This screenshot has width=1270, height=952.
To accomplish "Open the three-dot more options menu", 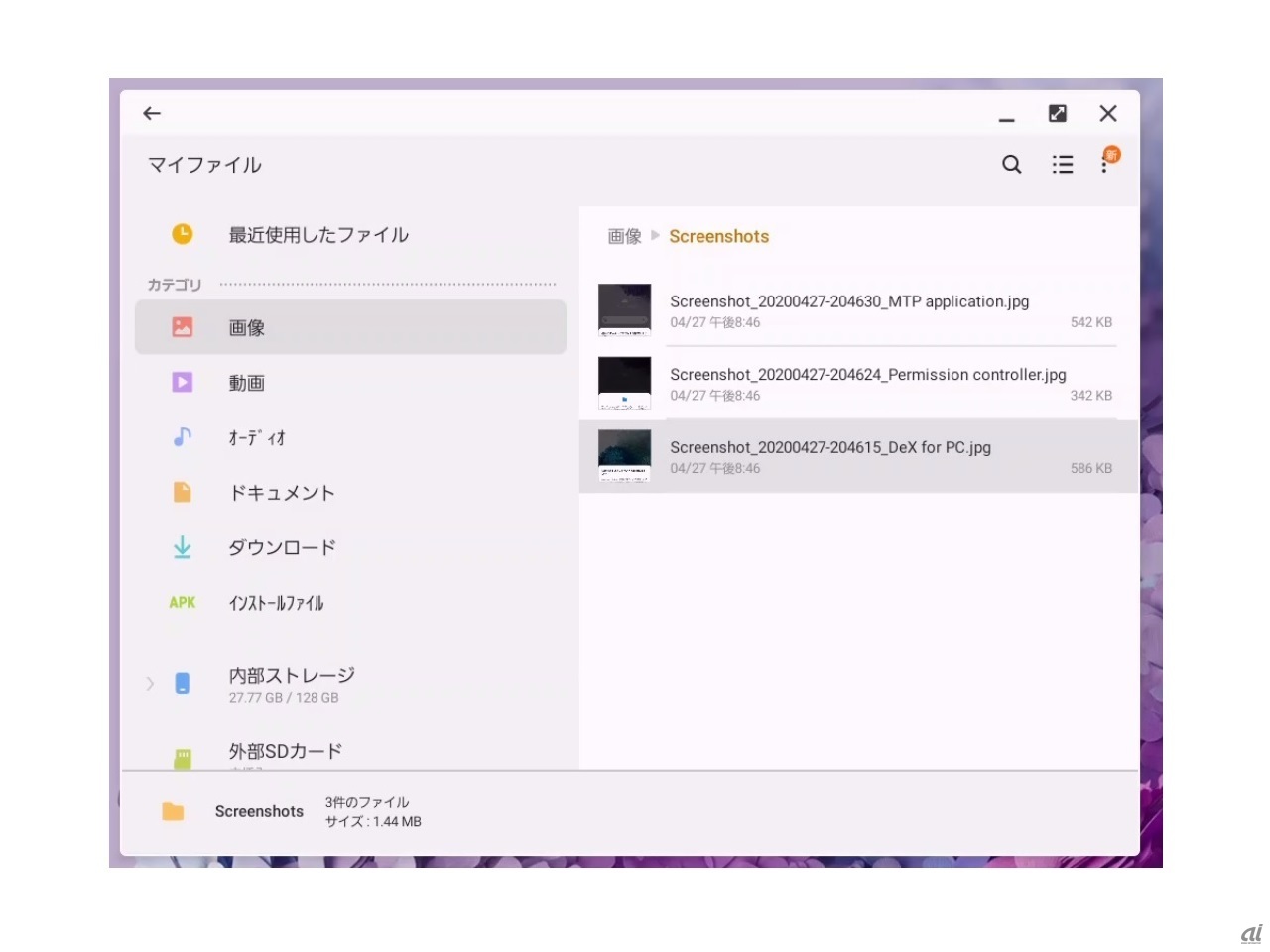I will coord(1104,165).
